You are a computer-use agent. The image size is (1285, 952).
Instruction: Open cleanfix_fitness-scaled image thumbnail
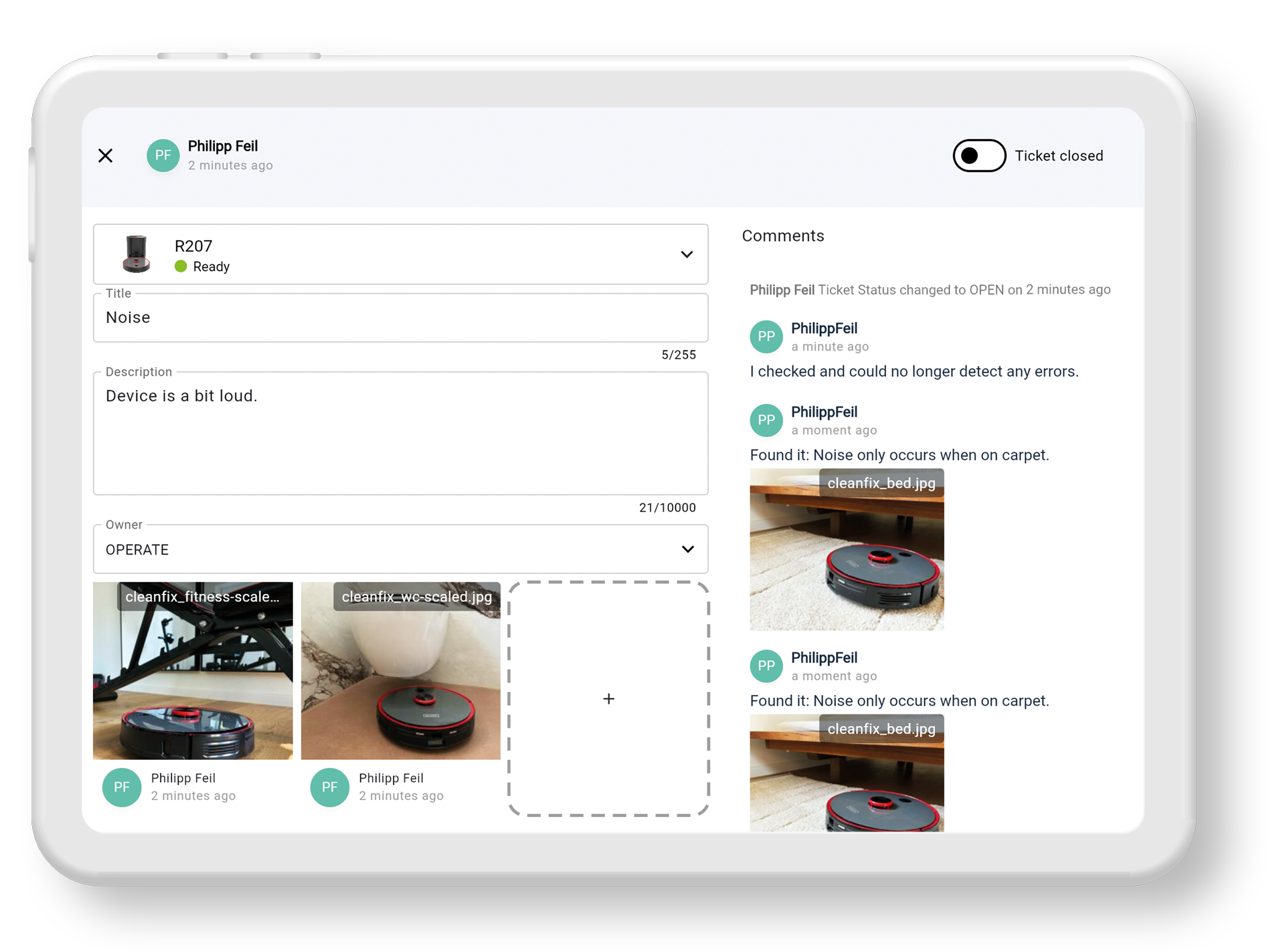pyautogui.click(x=193, y=670)
